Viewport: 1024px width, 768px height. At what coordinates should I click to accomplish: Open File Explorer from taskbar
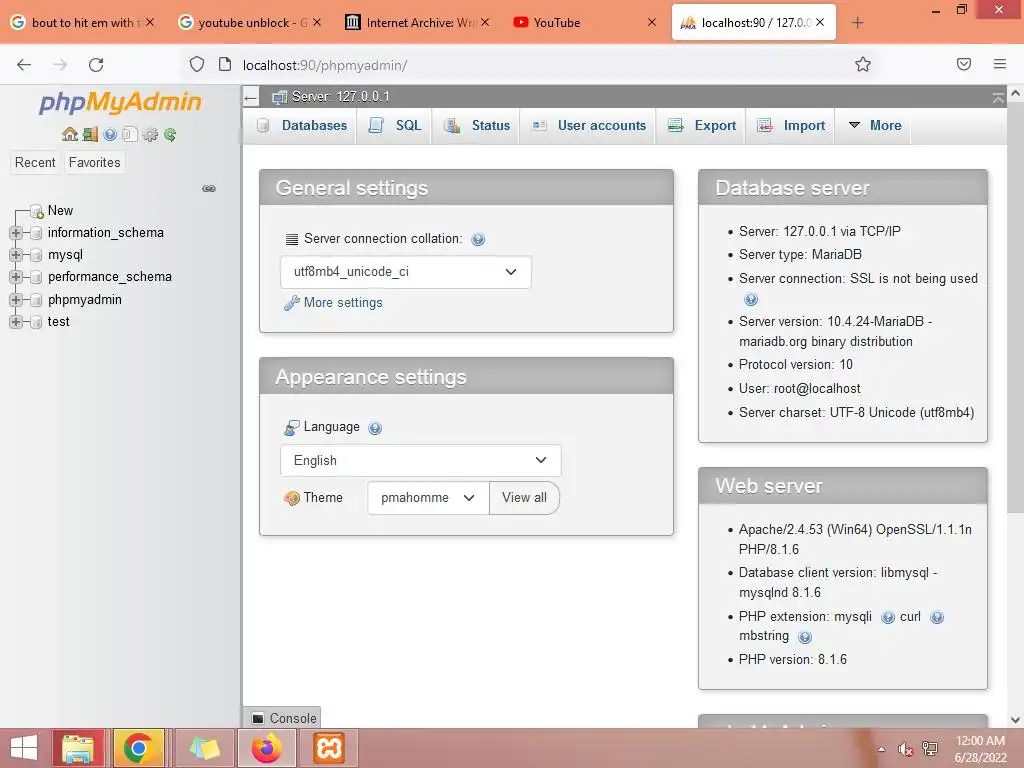[78, 748]
